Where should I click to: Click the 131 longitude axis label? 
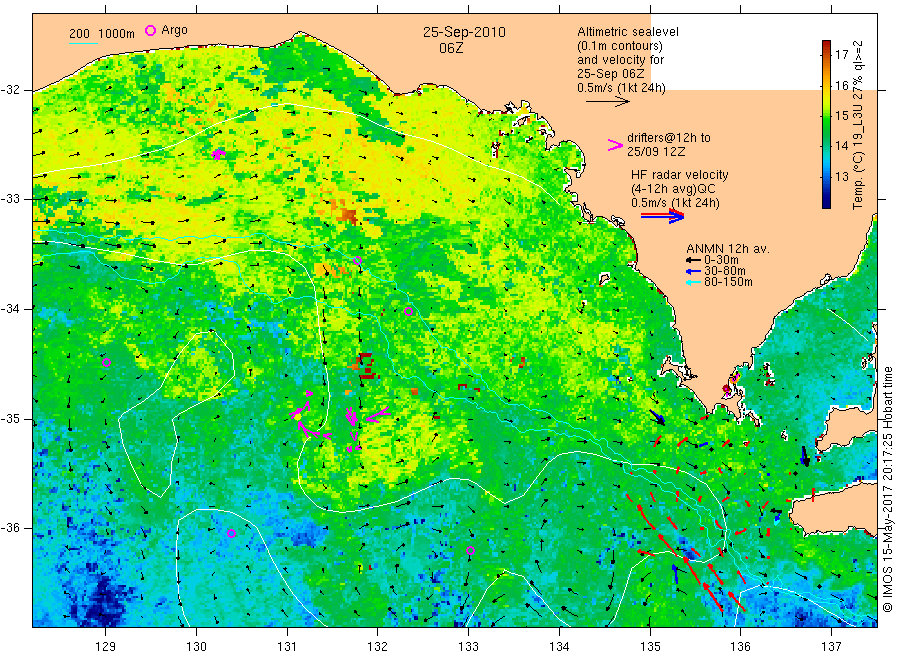(287, 647)
